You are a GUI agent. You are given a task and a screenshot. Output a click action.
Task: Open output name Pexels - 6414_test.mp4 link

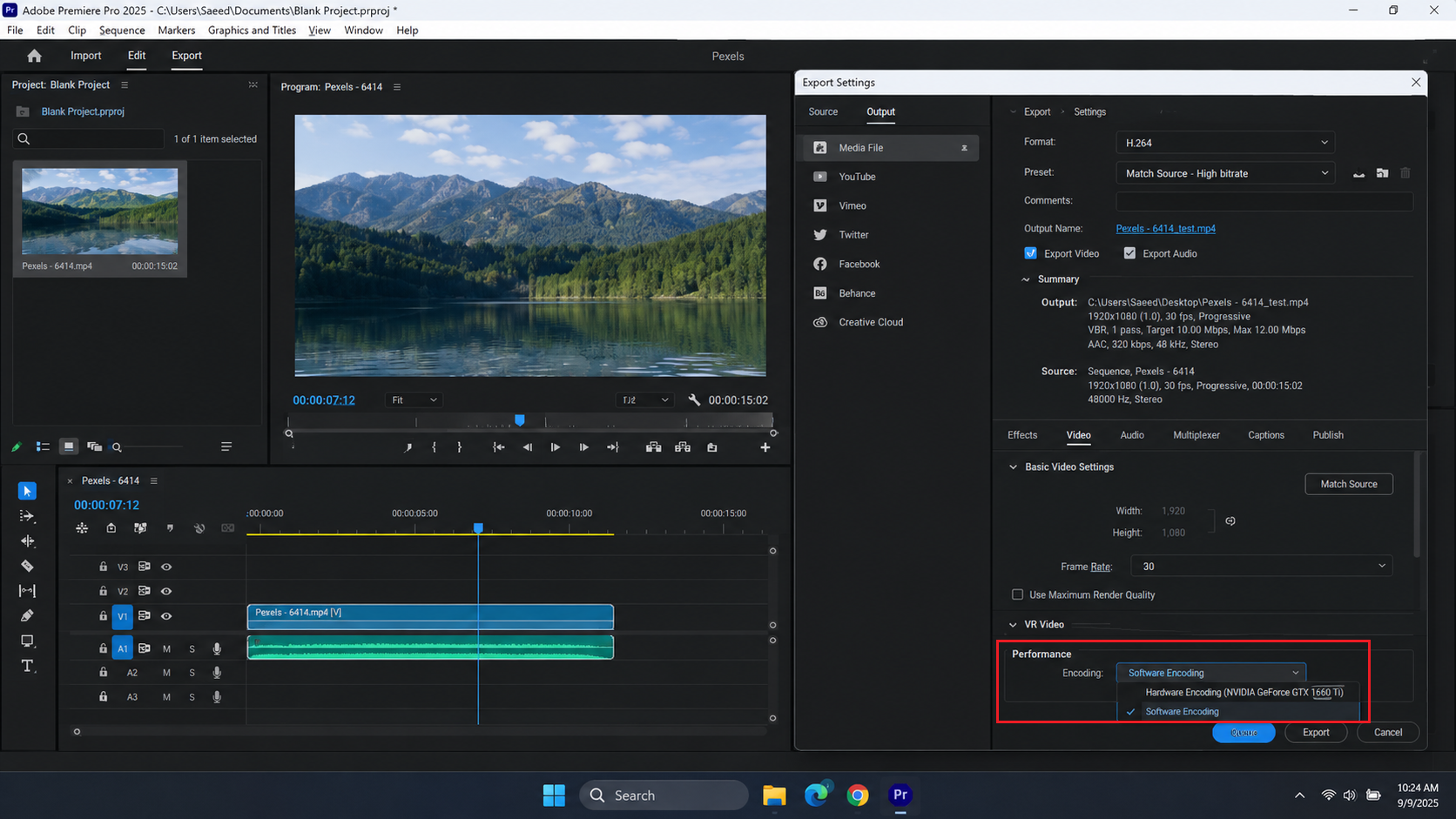[x=1165, y=229]
